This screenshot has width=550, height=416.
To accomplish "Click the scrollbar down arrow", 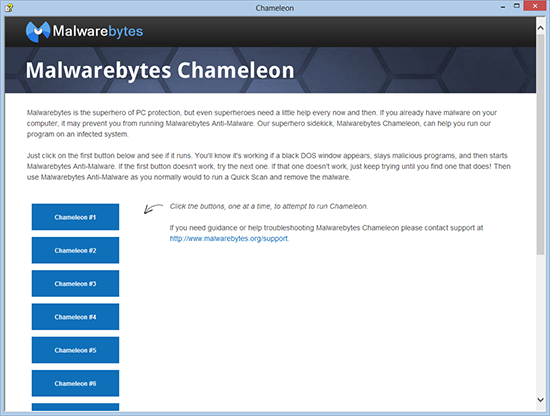I will [x=540, y=400].
